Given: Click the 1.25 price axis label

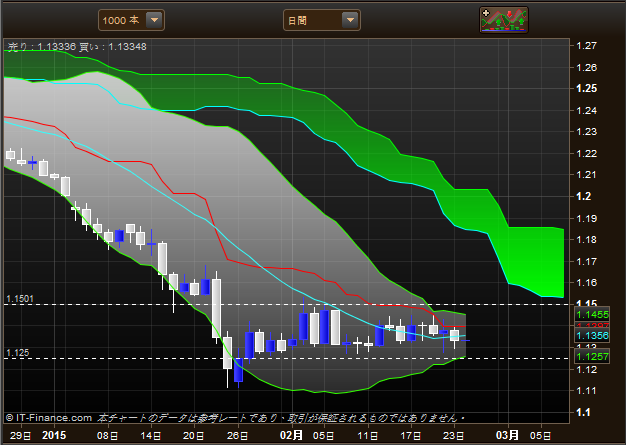Looking at the screenshot, I should pyautogui.click(x=587, y=89).
